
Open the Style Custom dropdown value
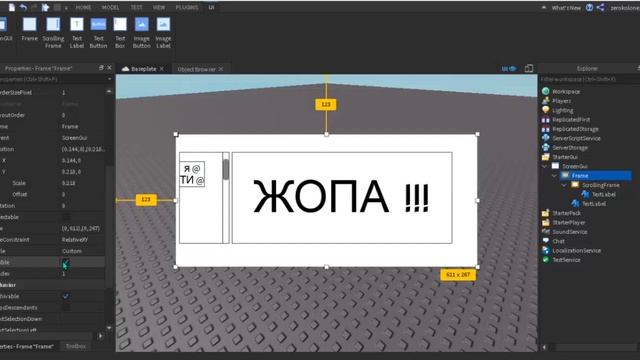click(82, 251)
